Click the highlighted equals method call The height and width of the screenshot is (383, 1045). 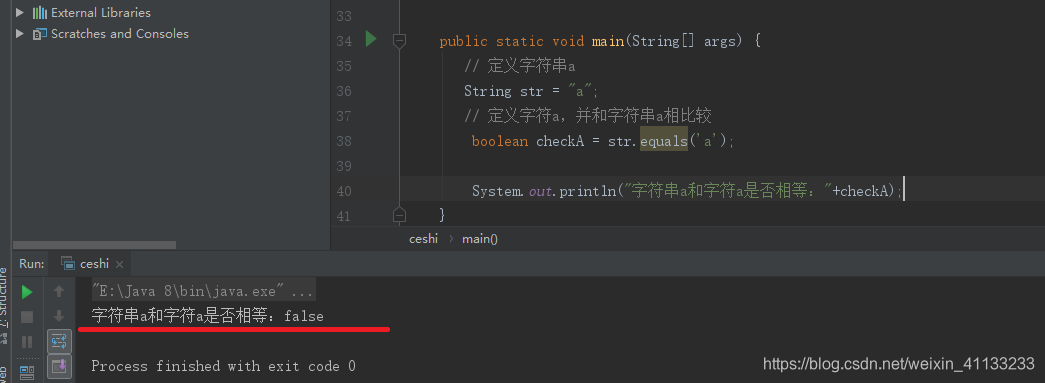pos(664,141)
